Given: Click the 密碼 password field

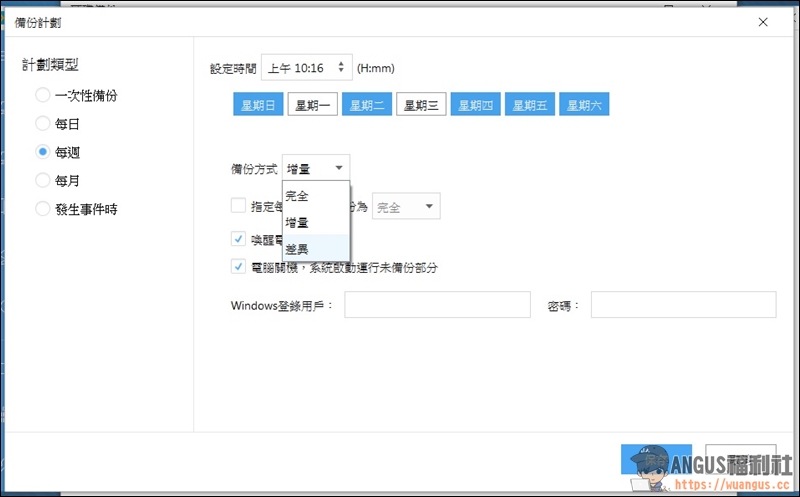Looking at the screenshot, I should click(683, 305).
